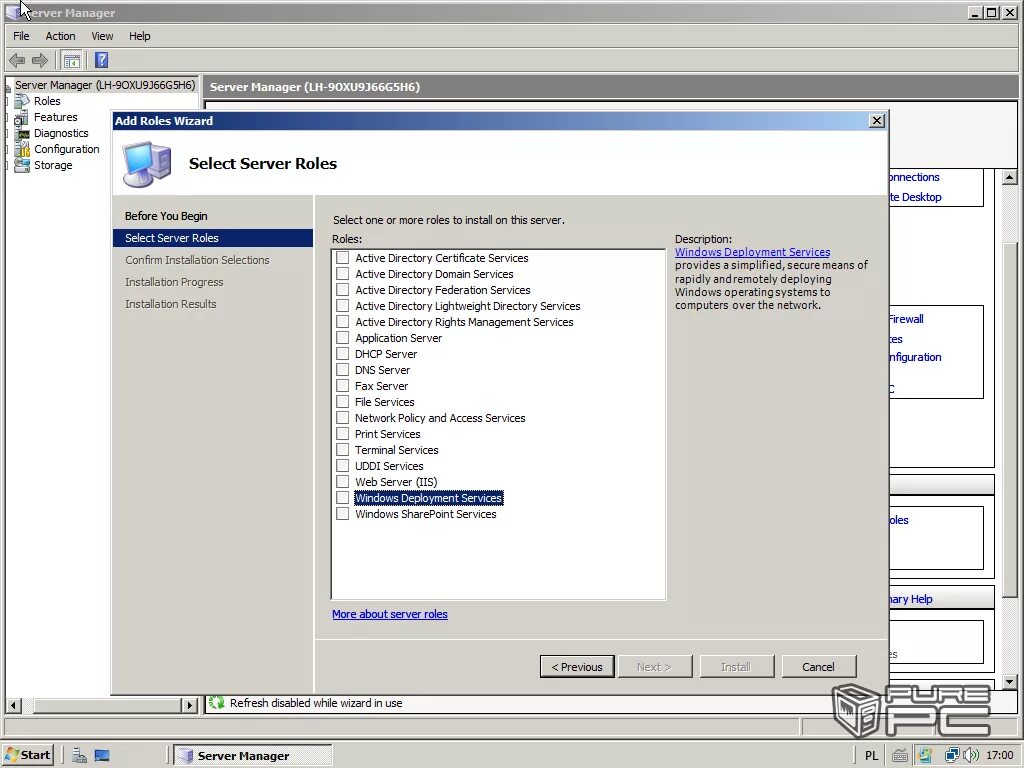
Task: Click the Show Desktop quick launch icon
Action: click(102, 756)
